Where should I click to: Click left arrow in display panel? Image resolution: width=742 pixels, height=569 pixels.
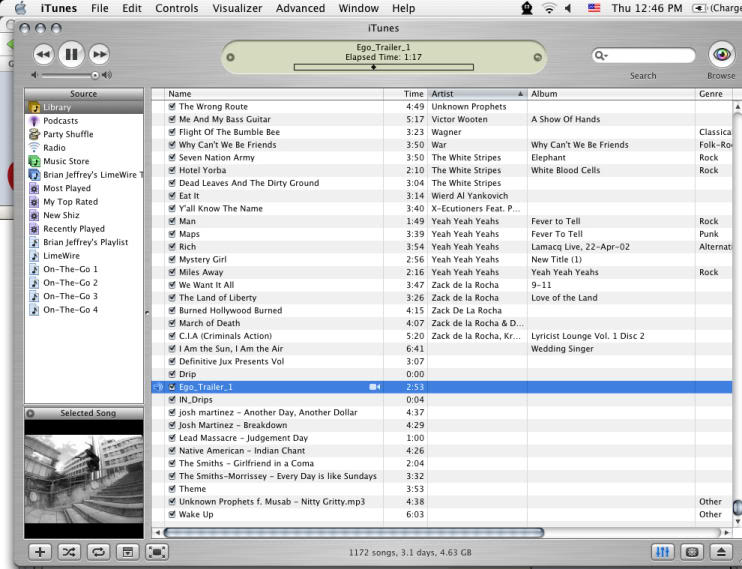coord(230,57)
